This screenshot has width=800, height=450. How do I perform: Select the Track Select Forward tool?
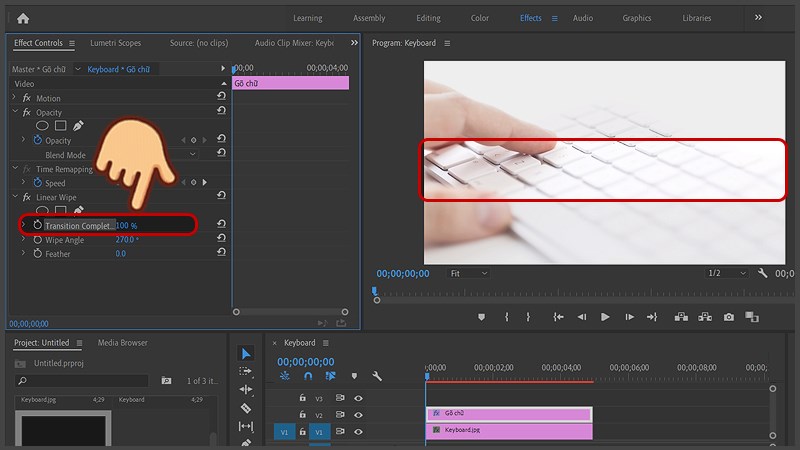247,371
